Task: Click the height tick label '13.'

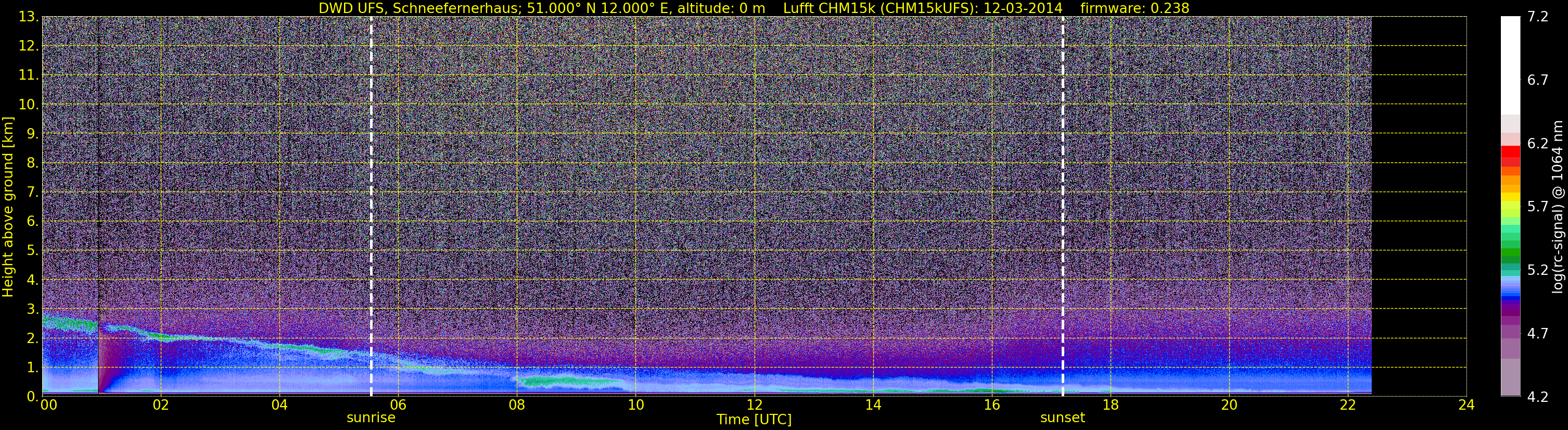Action: pos(29,17)
